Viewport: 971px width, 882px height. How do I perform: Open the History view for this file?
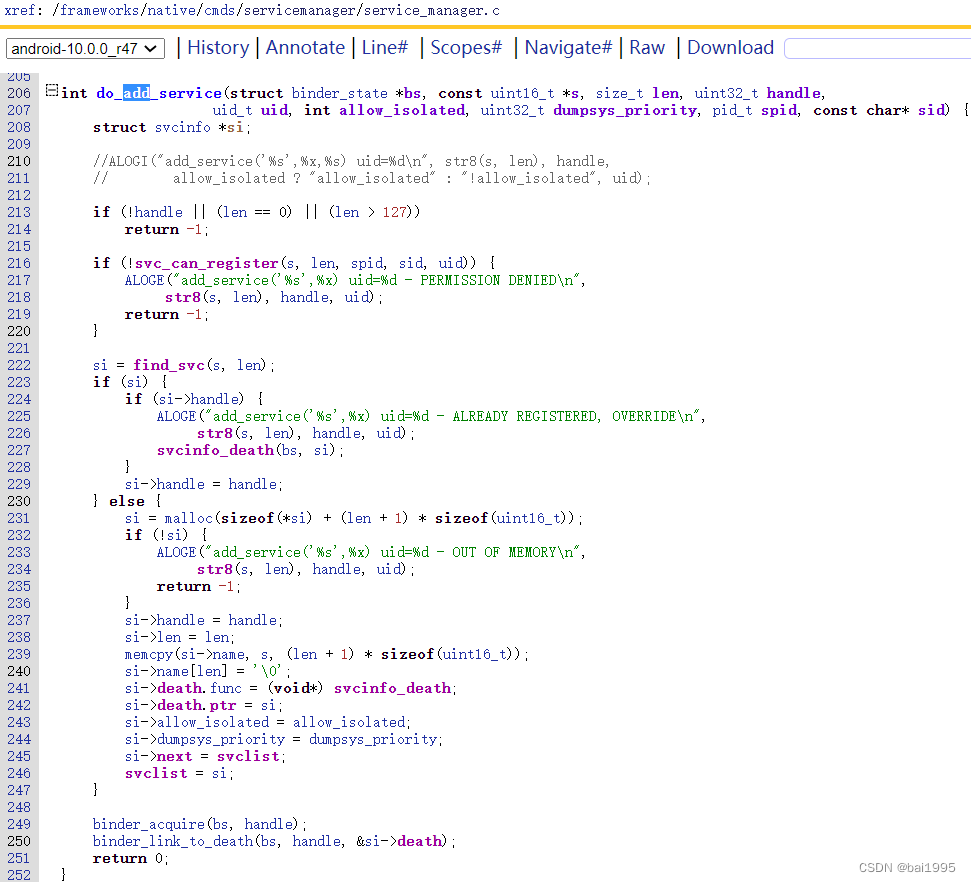pyautogui.click(x=218, y=47)
